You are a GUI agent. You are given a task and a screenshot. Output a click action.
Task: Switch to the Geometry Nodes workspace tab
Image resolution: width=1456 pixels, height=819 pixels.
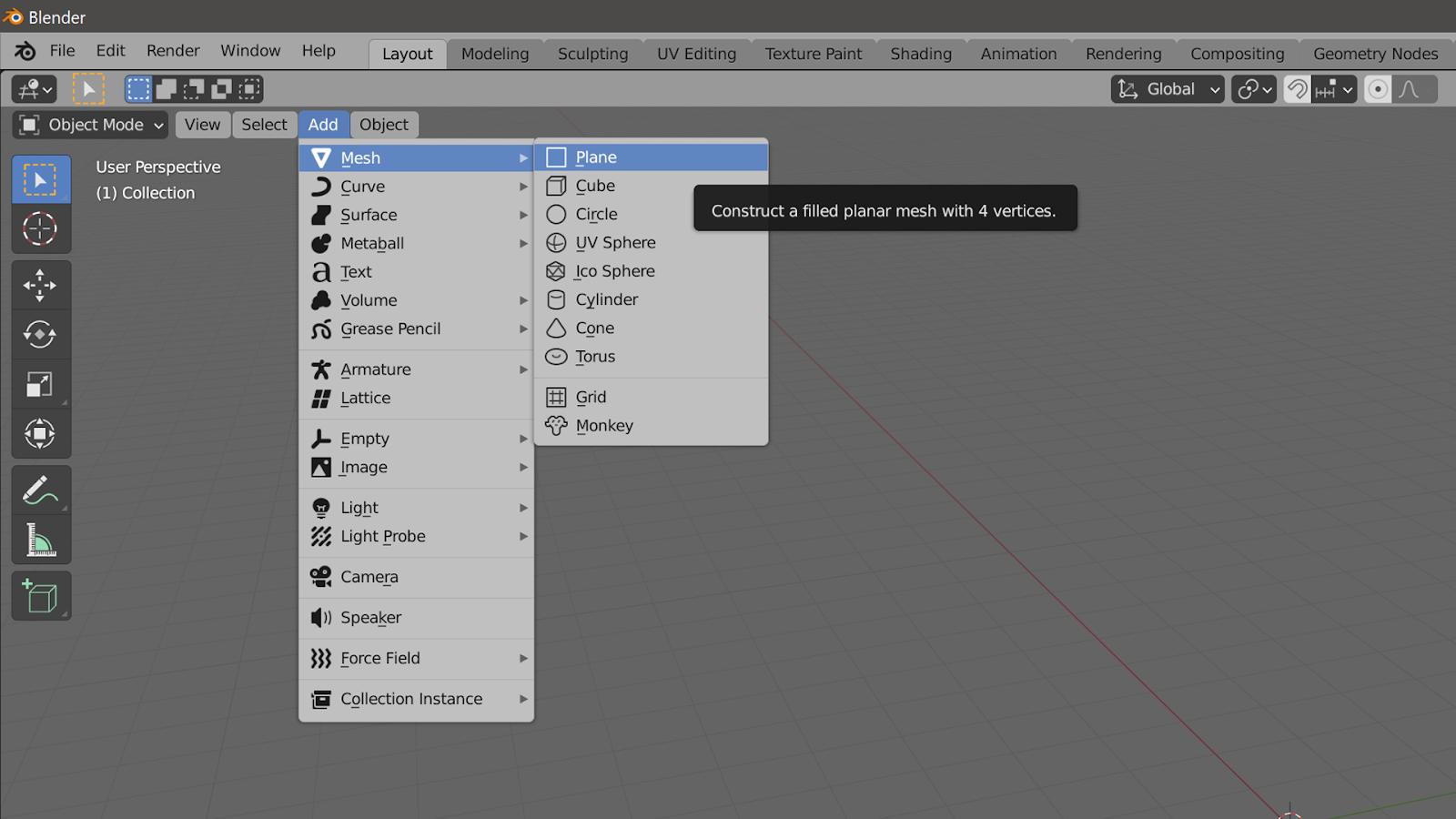coord(1376,55)
